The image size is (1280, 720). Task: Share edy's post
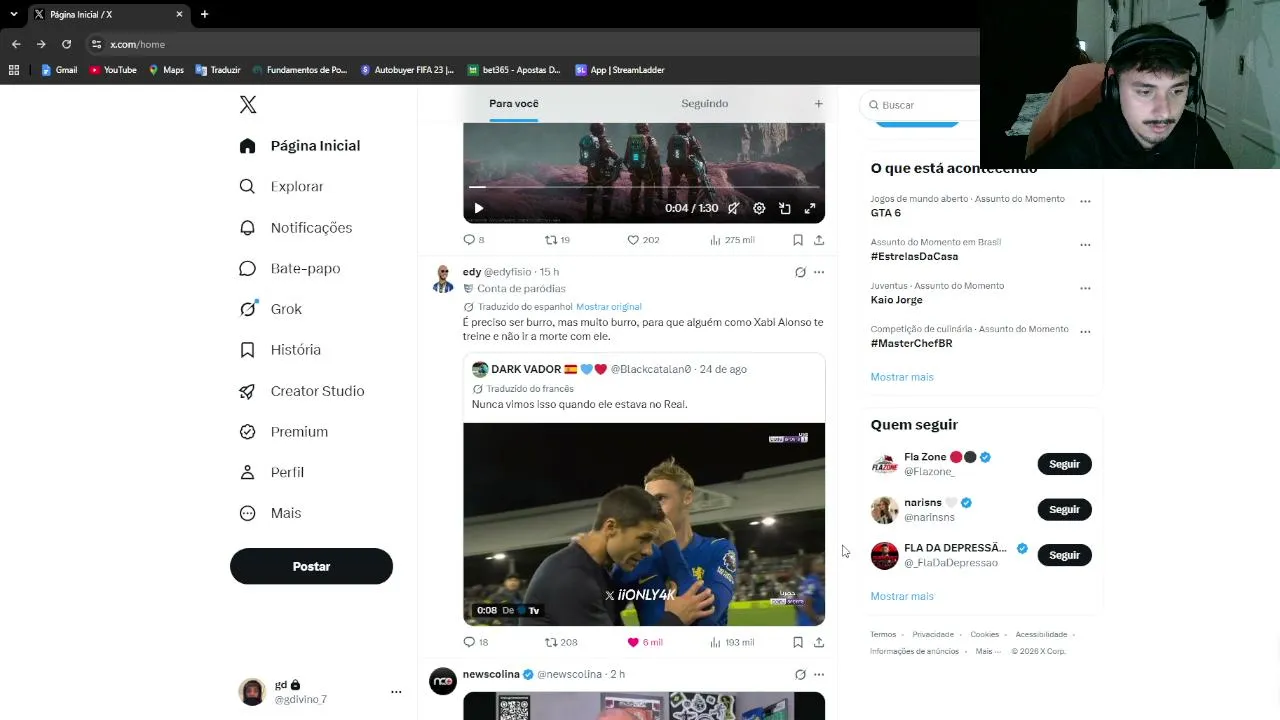(819, 642)
